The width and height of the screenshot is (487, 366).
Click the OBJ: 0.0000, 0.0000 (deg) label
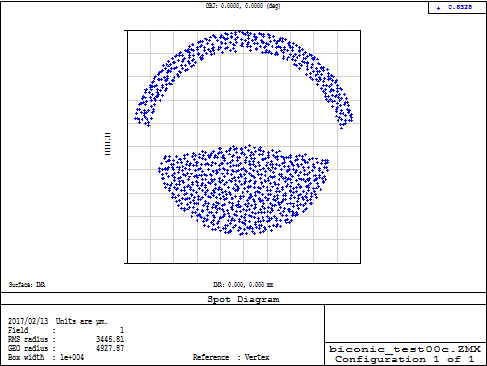pos(243,6)
